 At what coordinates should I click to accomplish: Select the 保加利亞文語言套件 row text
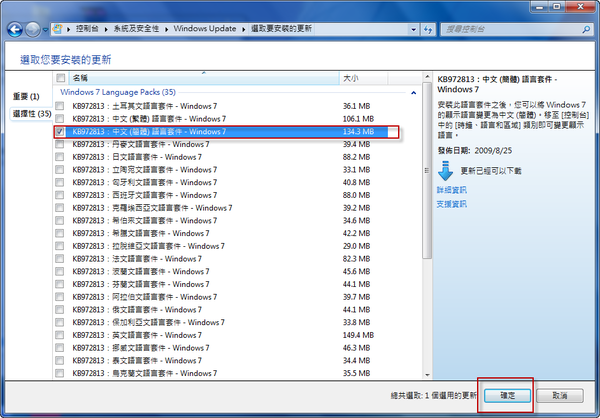[148, 322]
